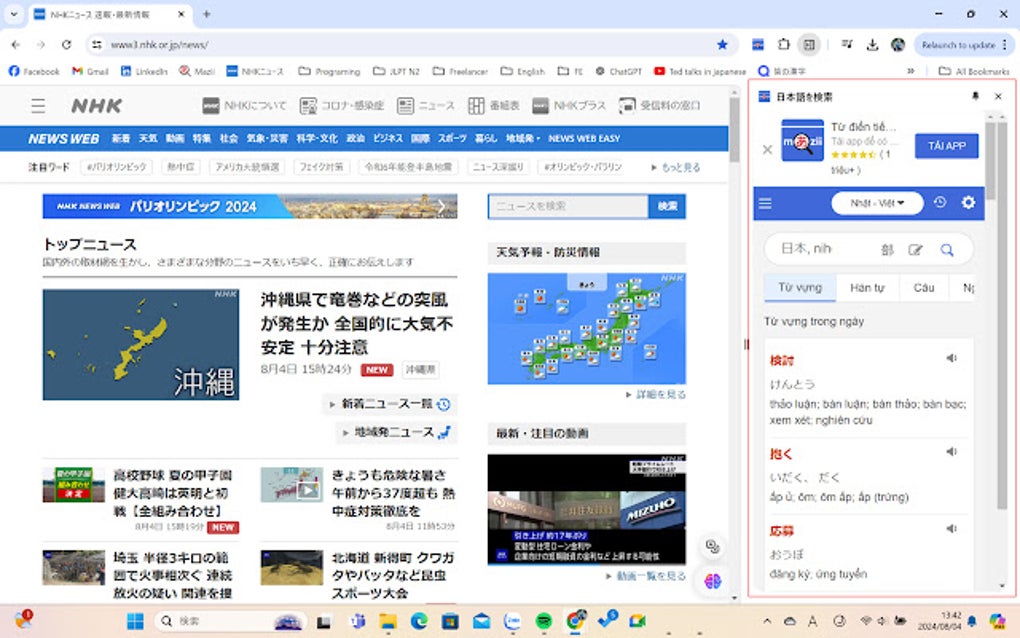Play pronunciation audio for 検討

(950, 355)
